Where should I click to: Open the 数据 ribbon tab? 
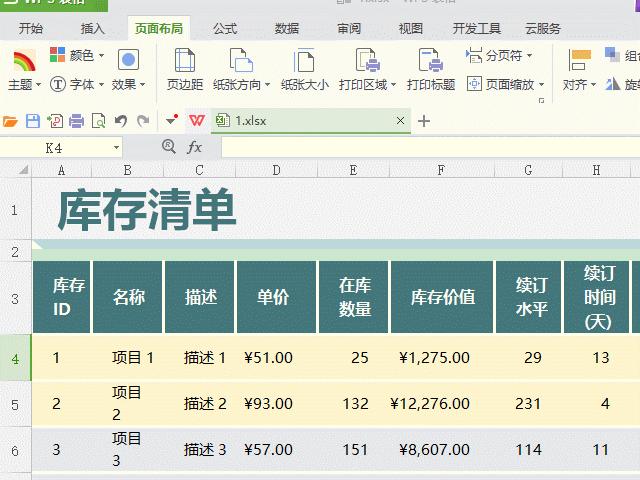click(x=287, y=29)
